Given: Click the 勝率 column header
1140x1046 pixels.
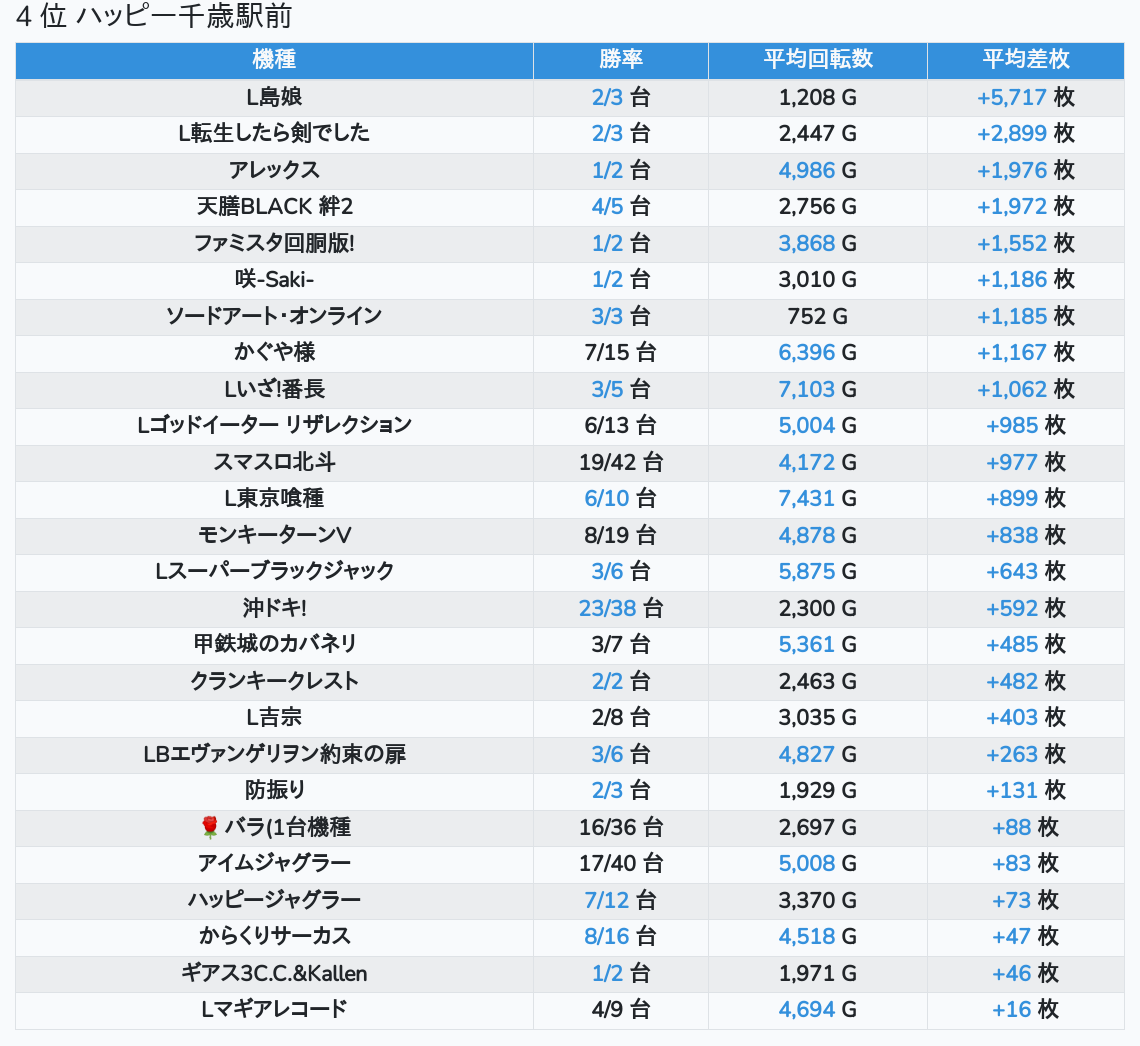Looking at the screenshot, I should (x=621, y=60).
